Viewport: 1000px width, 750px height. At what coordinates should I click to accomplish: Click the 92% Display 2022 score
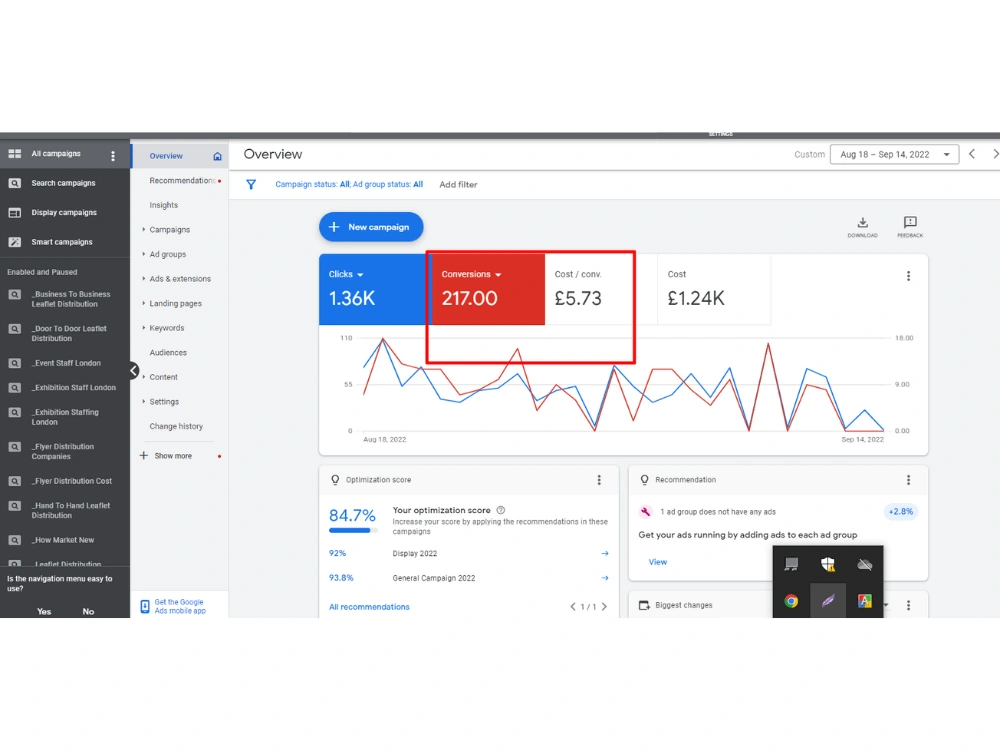pos(337,554)
